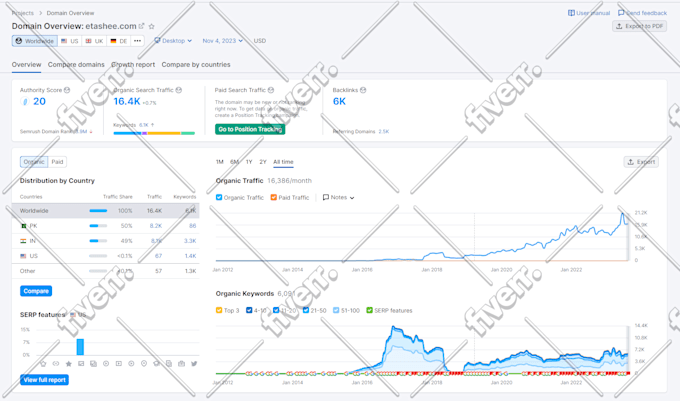Toggle the 11-20 keywords checkbox
The image size is (680, 401).
coord(276,310)
